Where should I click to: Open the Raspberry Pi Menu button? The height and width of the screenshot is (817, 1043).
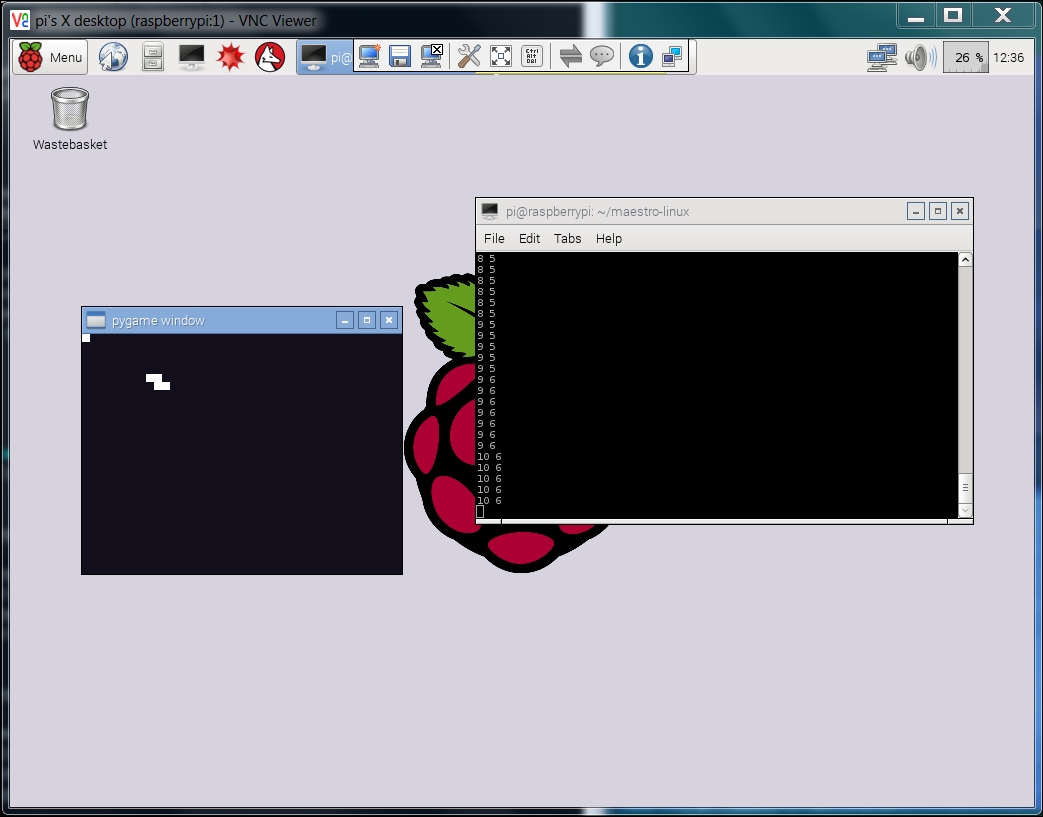(x=50, y=57)
